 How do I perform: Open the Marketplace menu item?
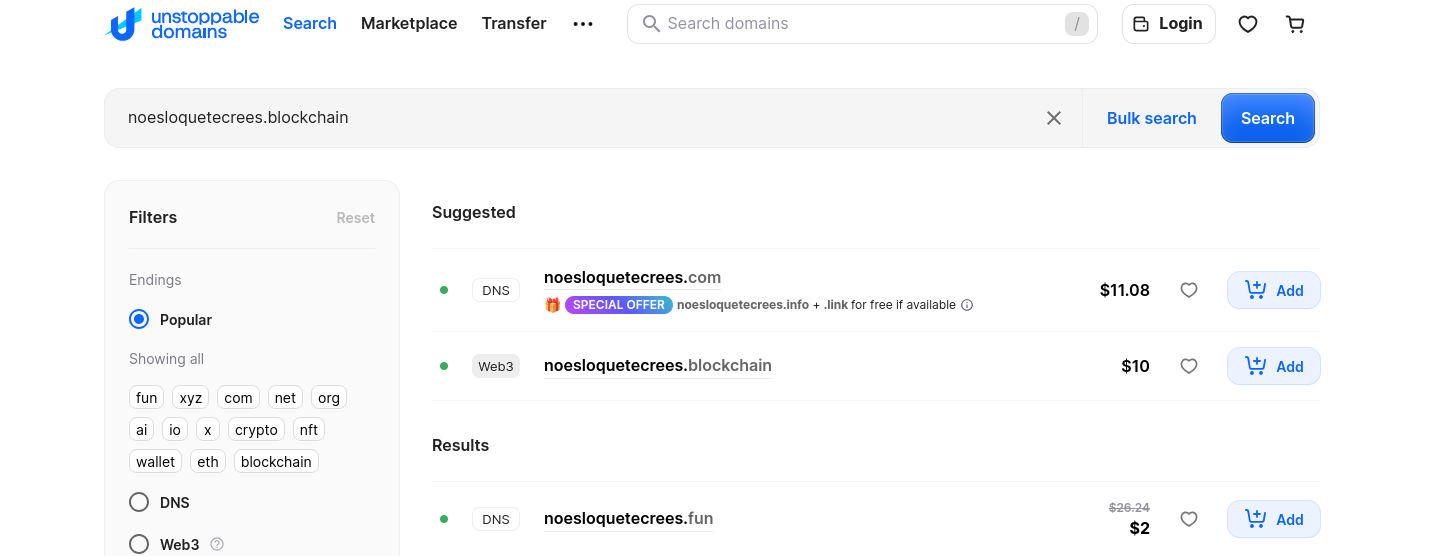(409, 24)
